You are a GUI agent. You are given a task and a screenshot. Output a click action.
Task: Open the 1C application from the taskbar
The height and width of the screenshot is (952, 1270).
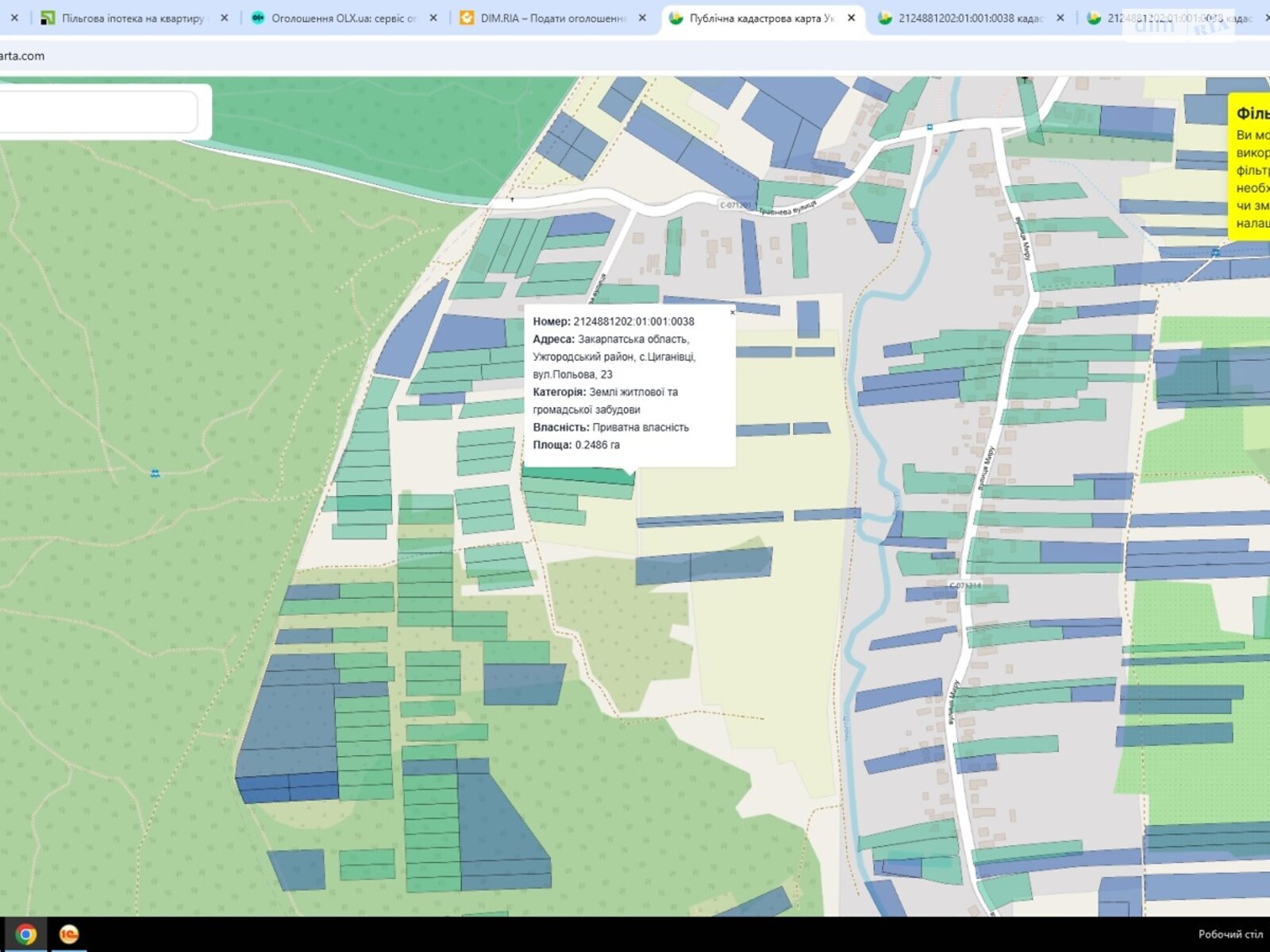point(69,935)
